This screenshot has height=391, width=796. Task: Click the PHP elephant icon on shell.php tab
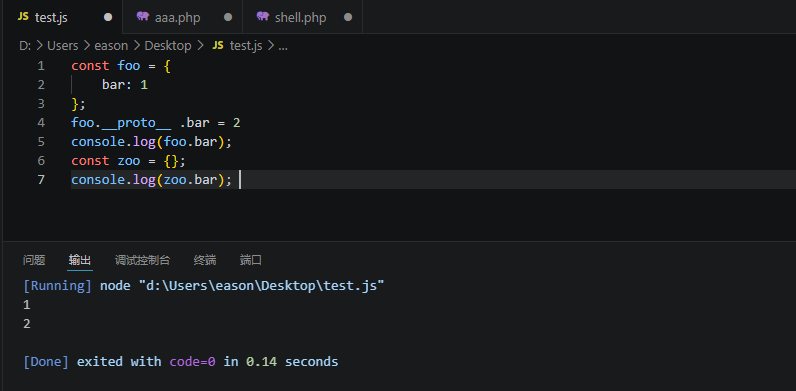[x=262, y=17]
